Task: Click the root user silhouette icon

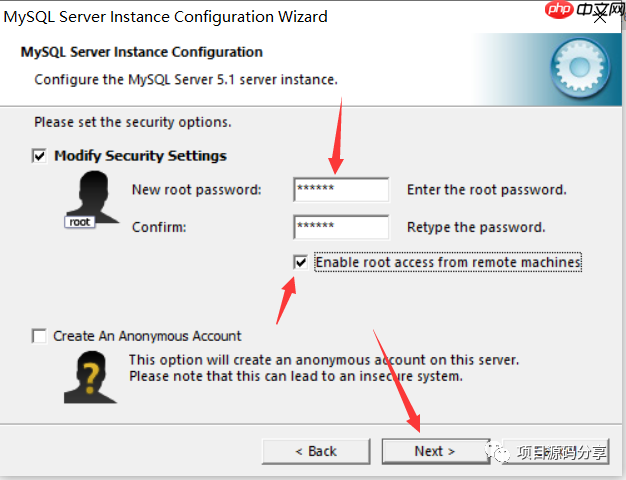Action: 93,196
